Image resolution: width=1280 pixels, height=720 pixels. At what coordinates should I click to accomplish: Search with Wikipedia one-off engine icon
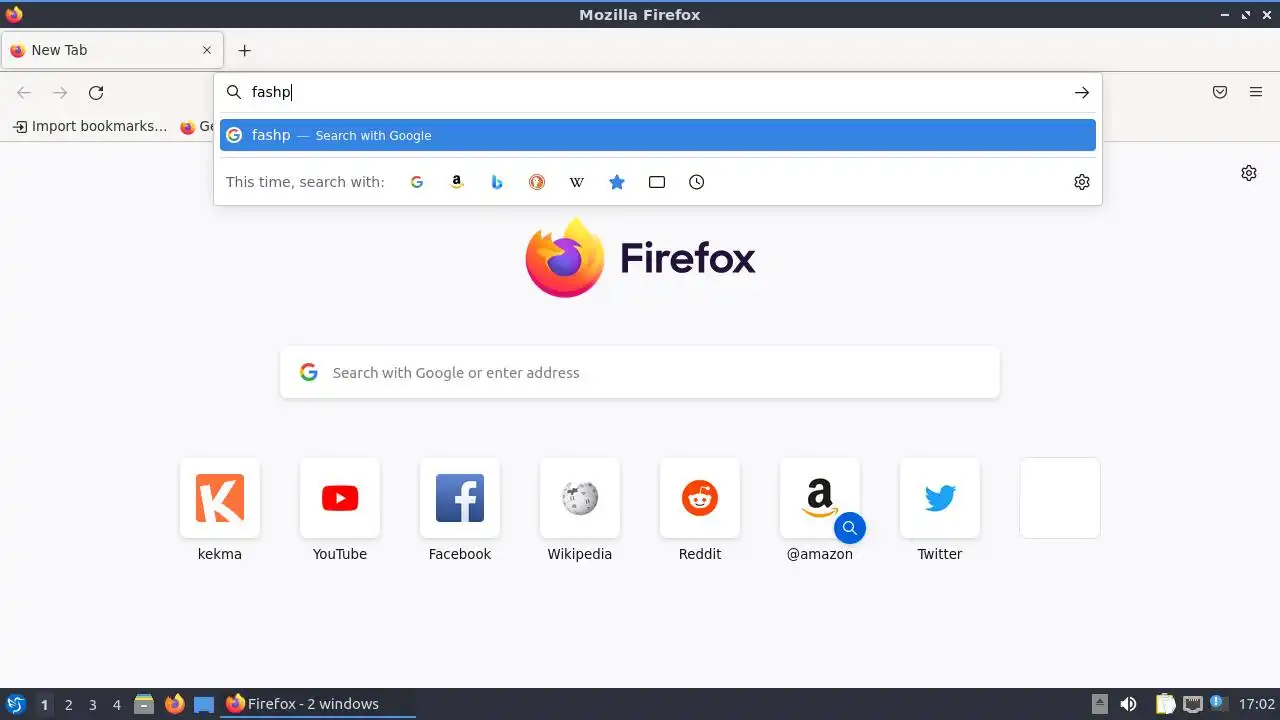click(577, 182)
